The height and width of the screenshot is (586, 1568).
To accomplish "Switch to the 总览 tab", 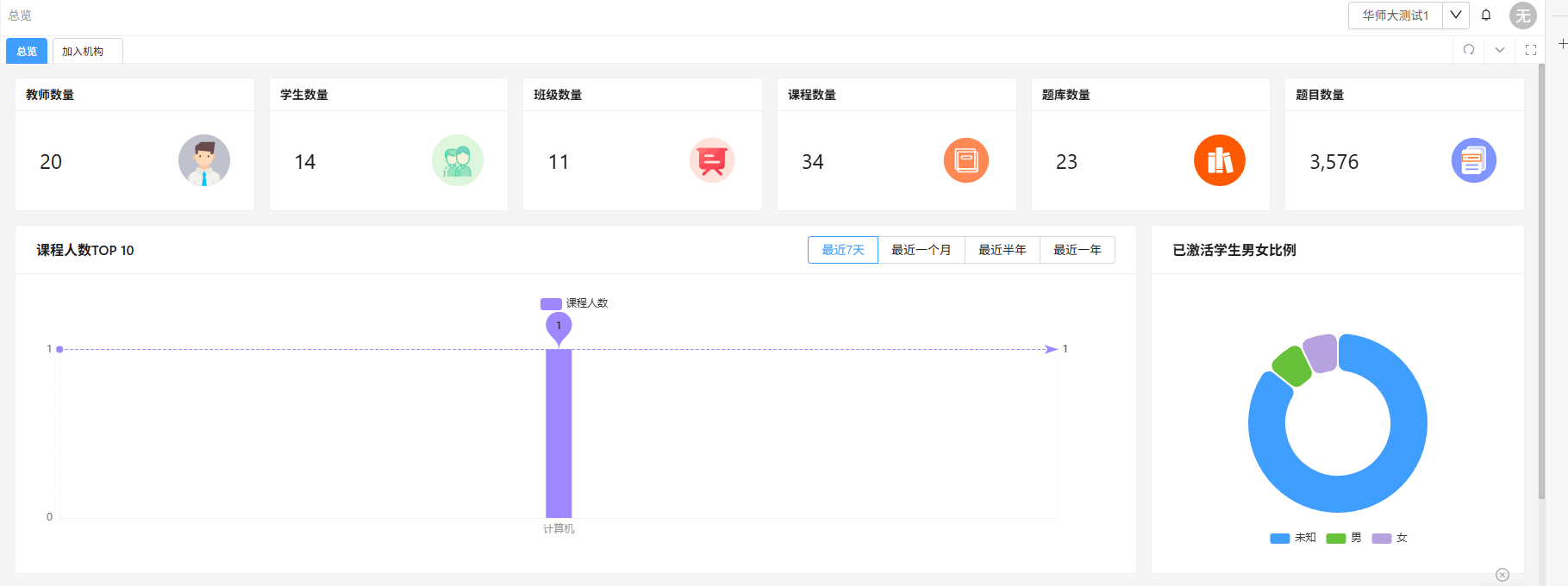I will tap(27, 52).
